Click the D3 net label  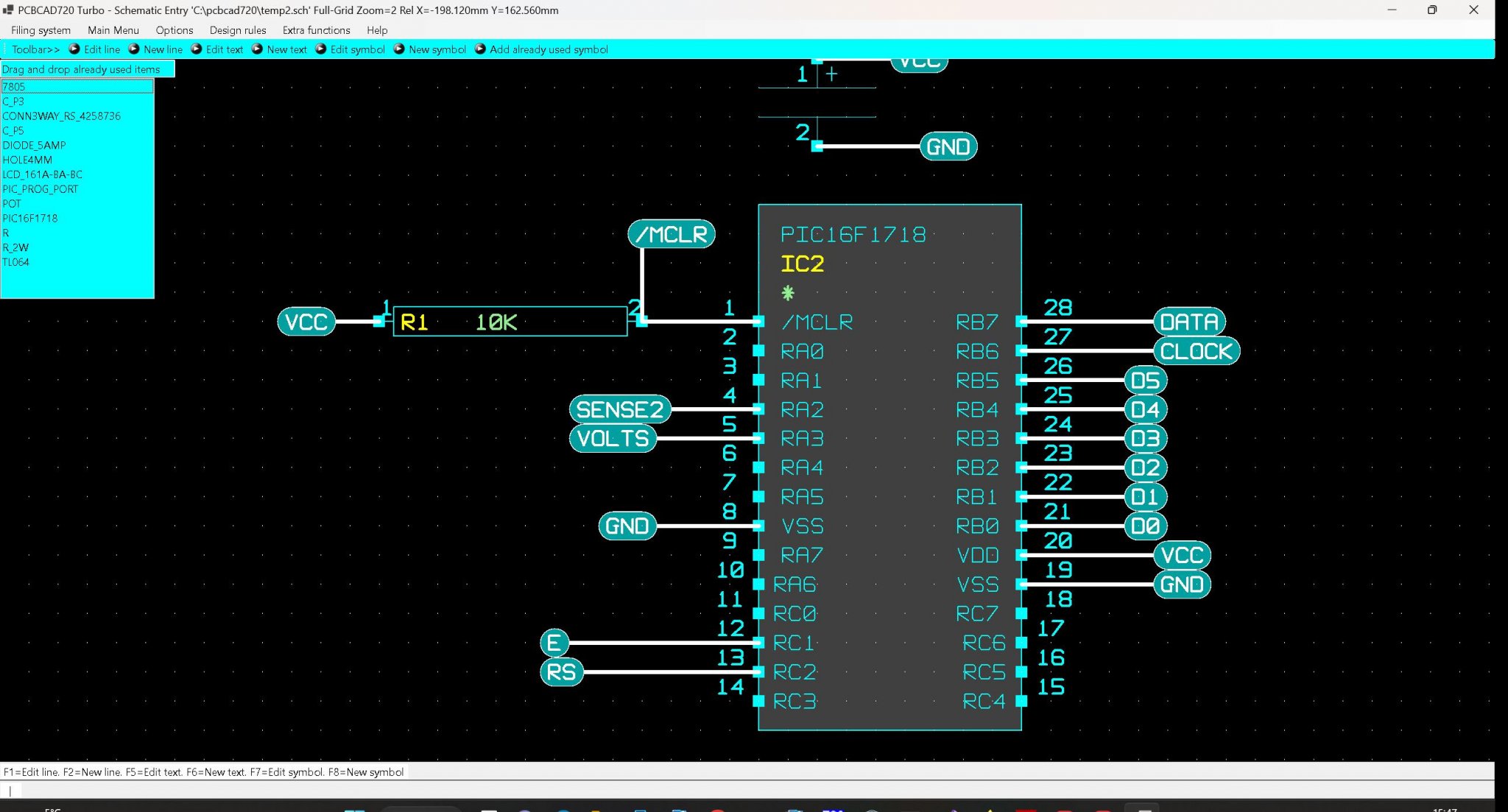coord(1146,439)
